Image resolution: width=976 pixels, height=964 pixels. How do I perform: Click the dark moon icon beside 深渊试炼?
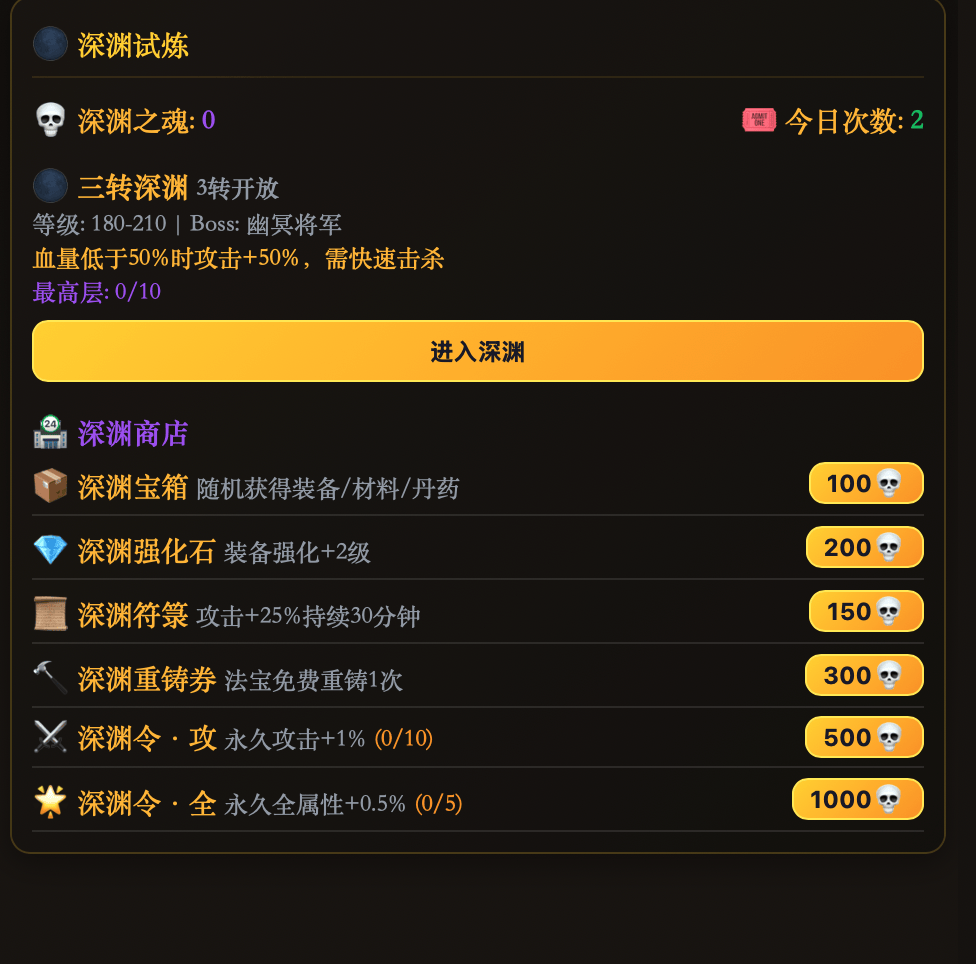click(x=50, y=45)
